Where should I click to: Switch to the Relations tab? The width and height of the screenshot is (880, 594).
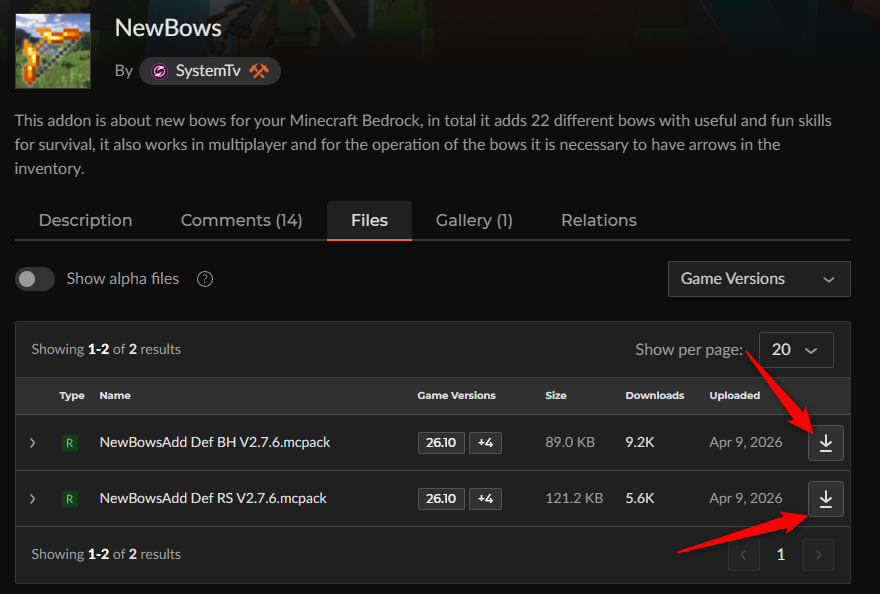click(x=599, y=220)
